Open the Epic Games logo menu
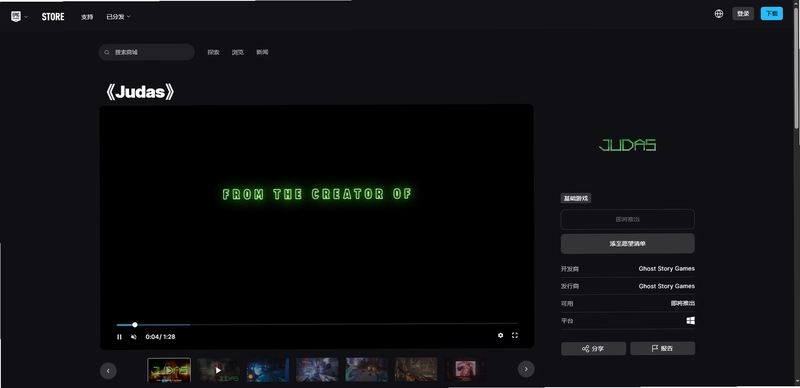800x388 pixels. pos(16,16)
